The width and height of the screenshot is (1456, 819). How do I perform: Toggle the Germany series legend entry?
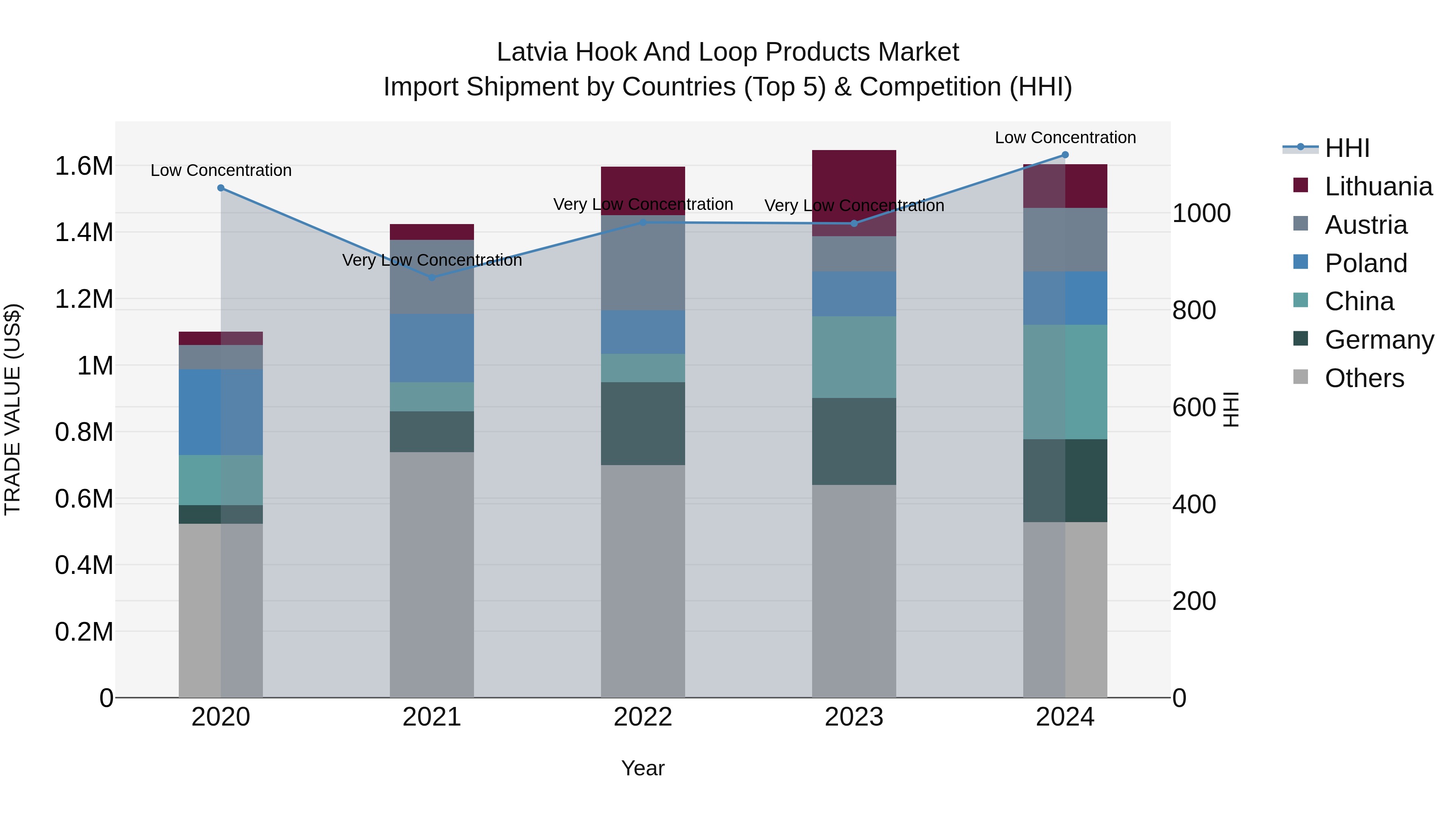point(1363,340)
